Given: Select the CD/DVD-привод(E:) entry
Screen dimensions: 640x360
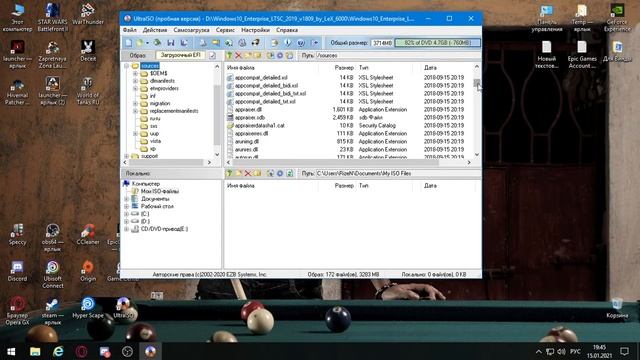Looking at the screenshot, I should coord(164,229).
